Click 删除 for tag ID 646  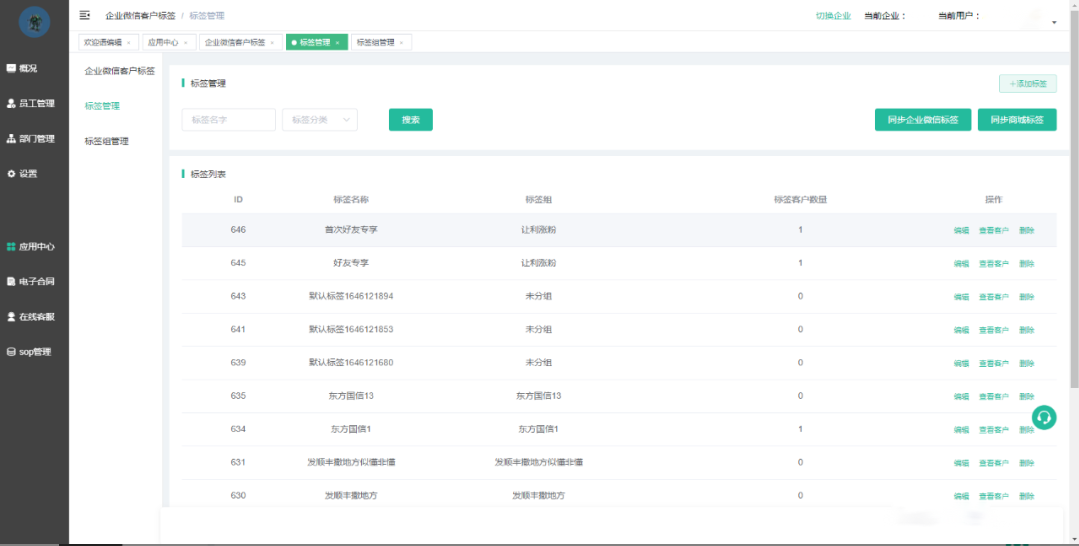1026,231
